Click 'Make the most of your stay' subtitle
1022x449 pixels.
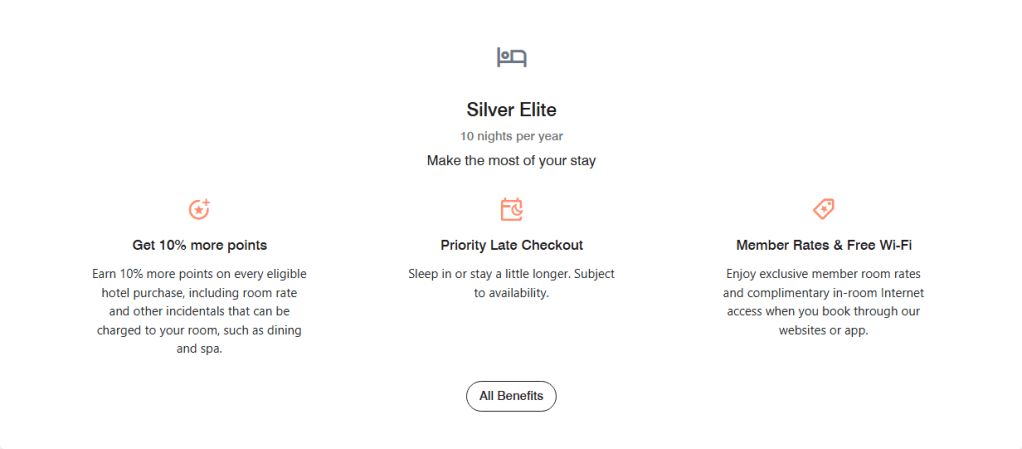click(511, 160)
